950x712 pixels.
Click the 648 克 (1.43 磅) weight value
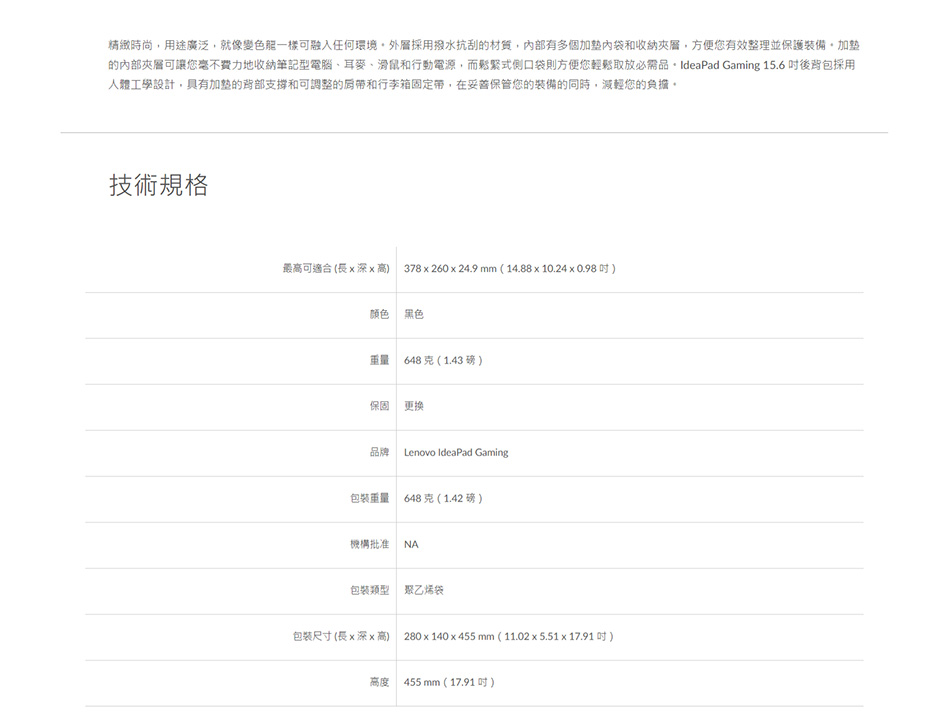tap(443, 361)
